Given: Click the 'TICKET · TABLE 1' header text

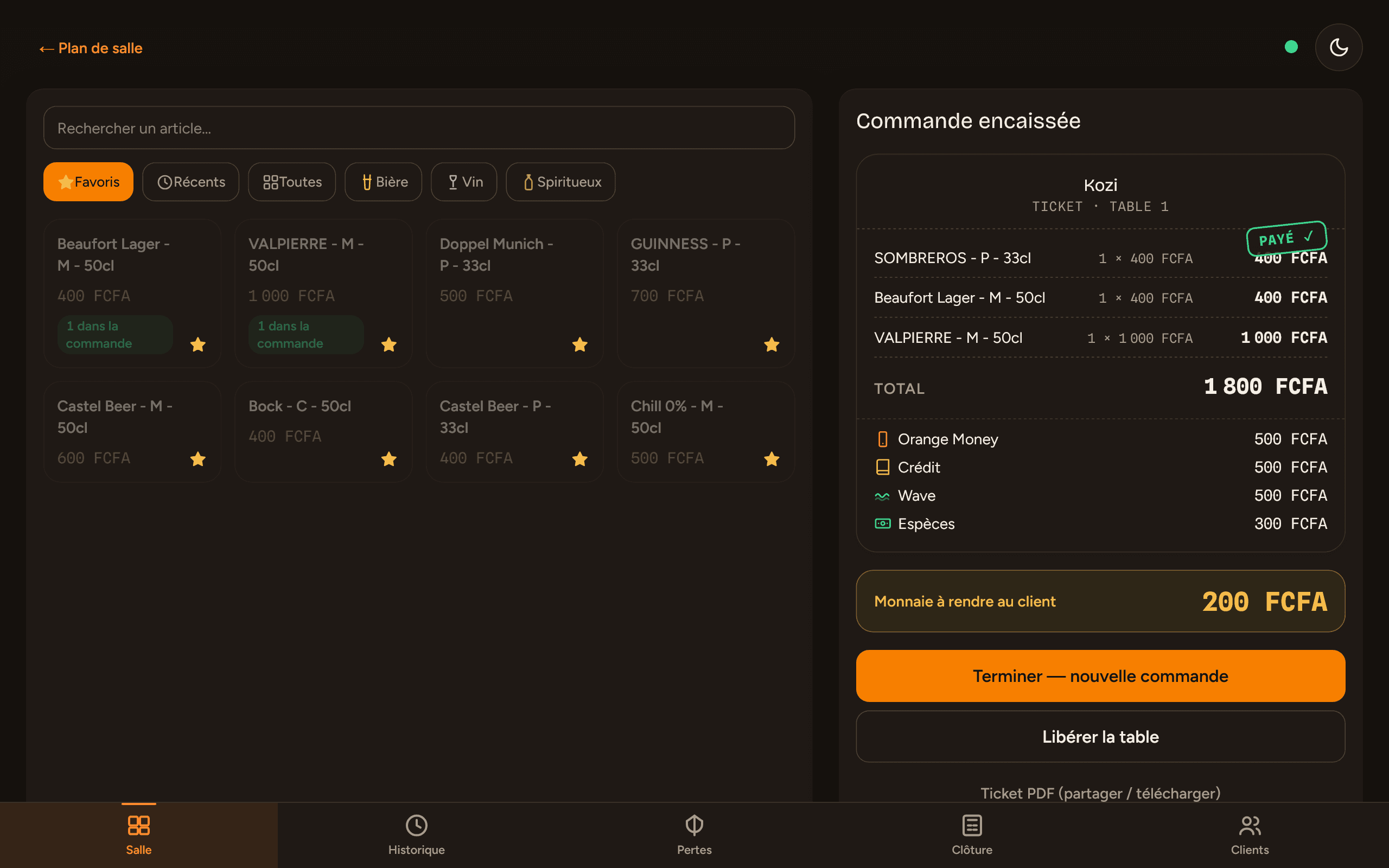Looking at the screenshot, I should [1100, 207].
